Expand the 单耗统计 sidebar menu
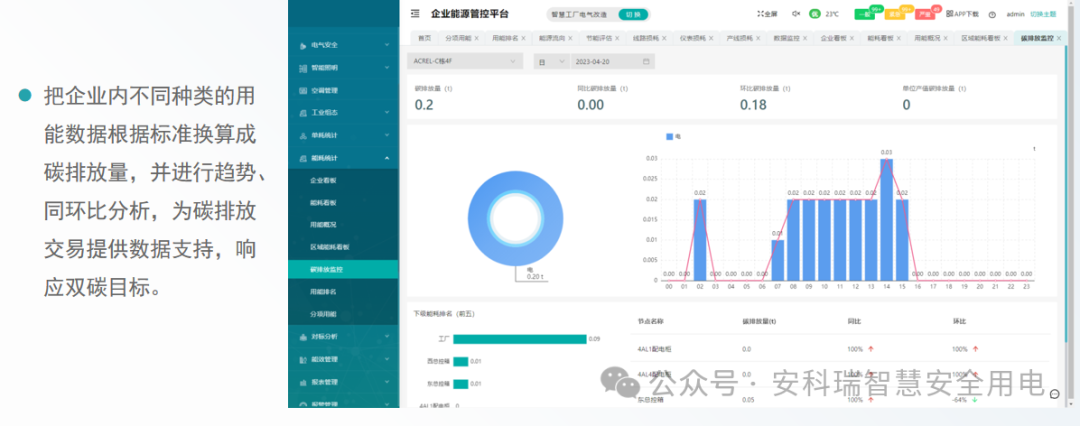Viewport: 1080px width, 426px height. pos(343,135)
